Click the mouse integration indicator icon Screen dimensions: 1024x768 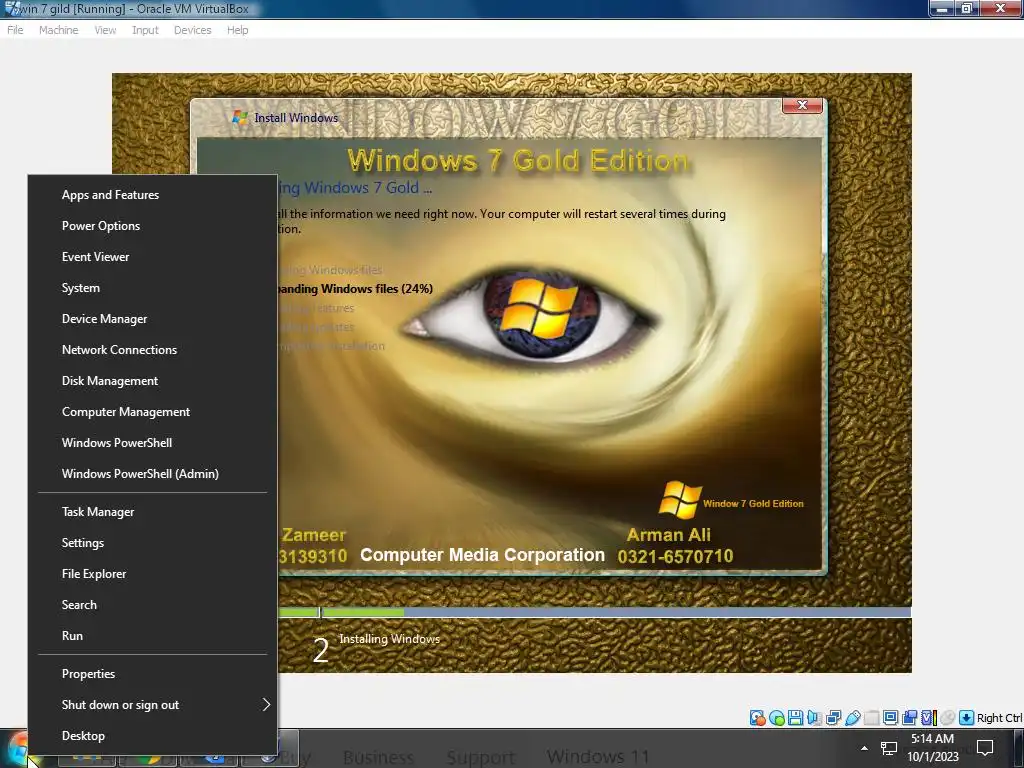[x=947, y=718]
